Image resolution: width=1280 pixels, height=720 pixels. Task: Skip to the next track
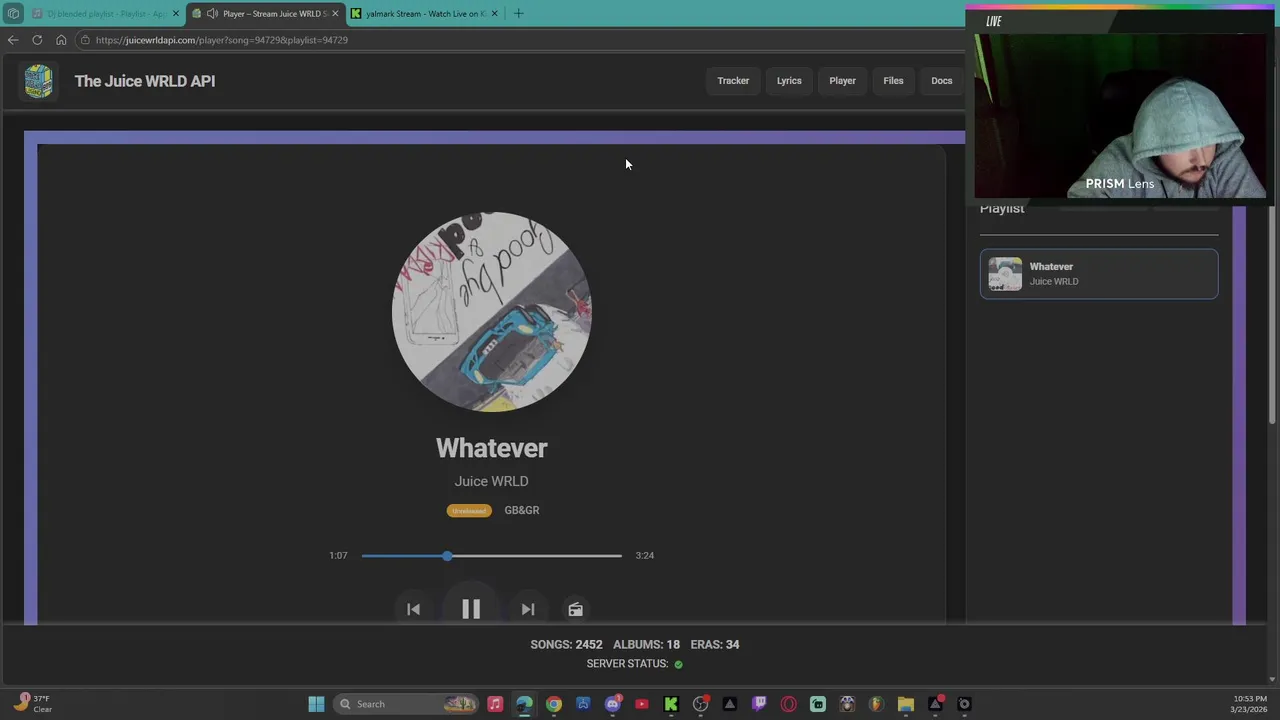coord(528,609)
